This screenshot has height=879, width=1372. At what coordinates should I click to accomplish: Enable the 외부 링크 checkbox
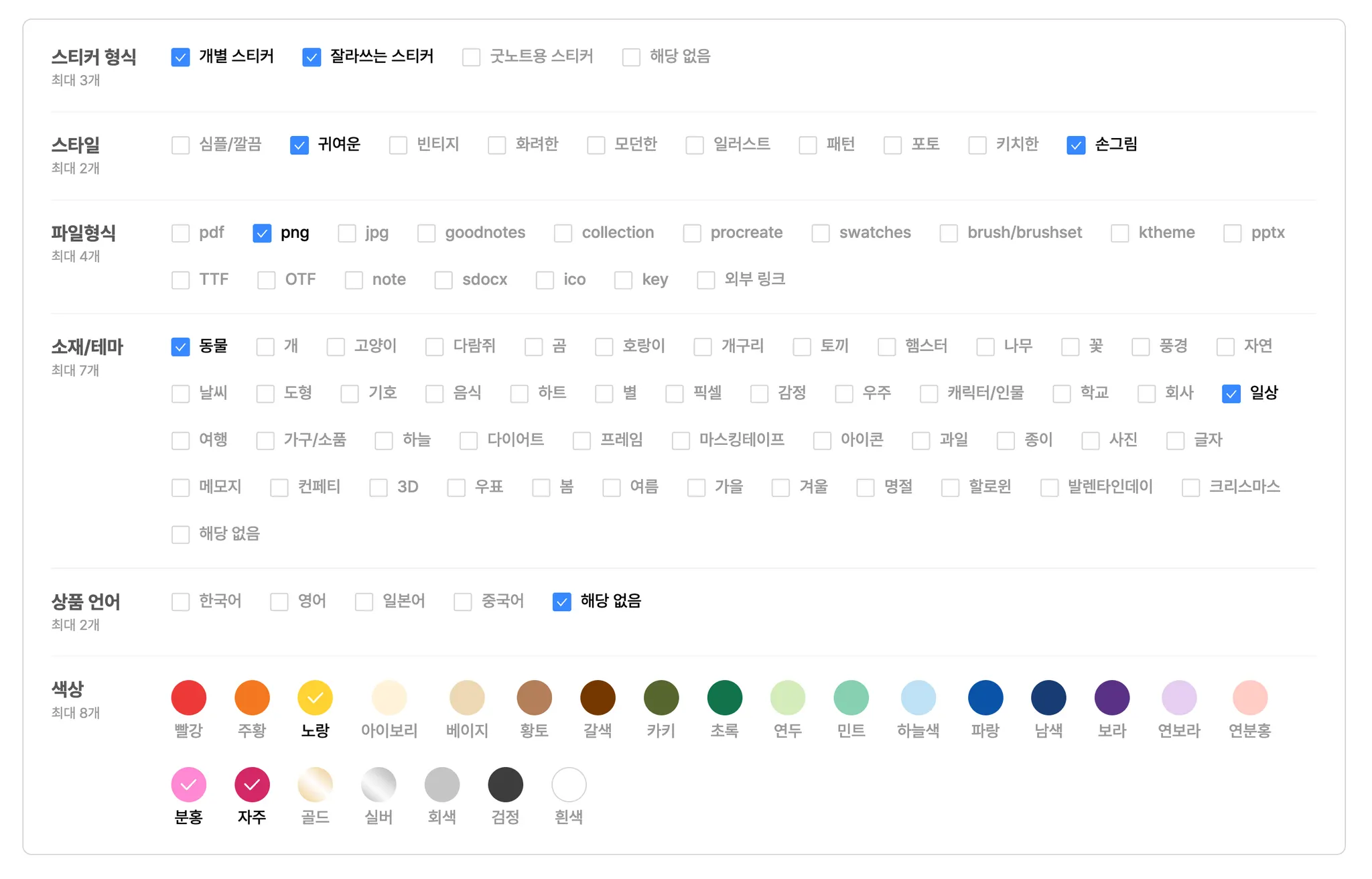(x=705, y=280)
